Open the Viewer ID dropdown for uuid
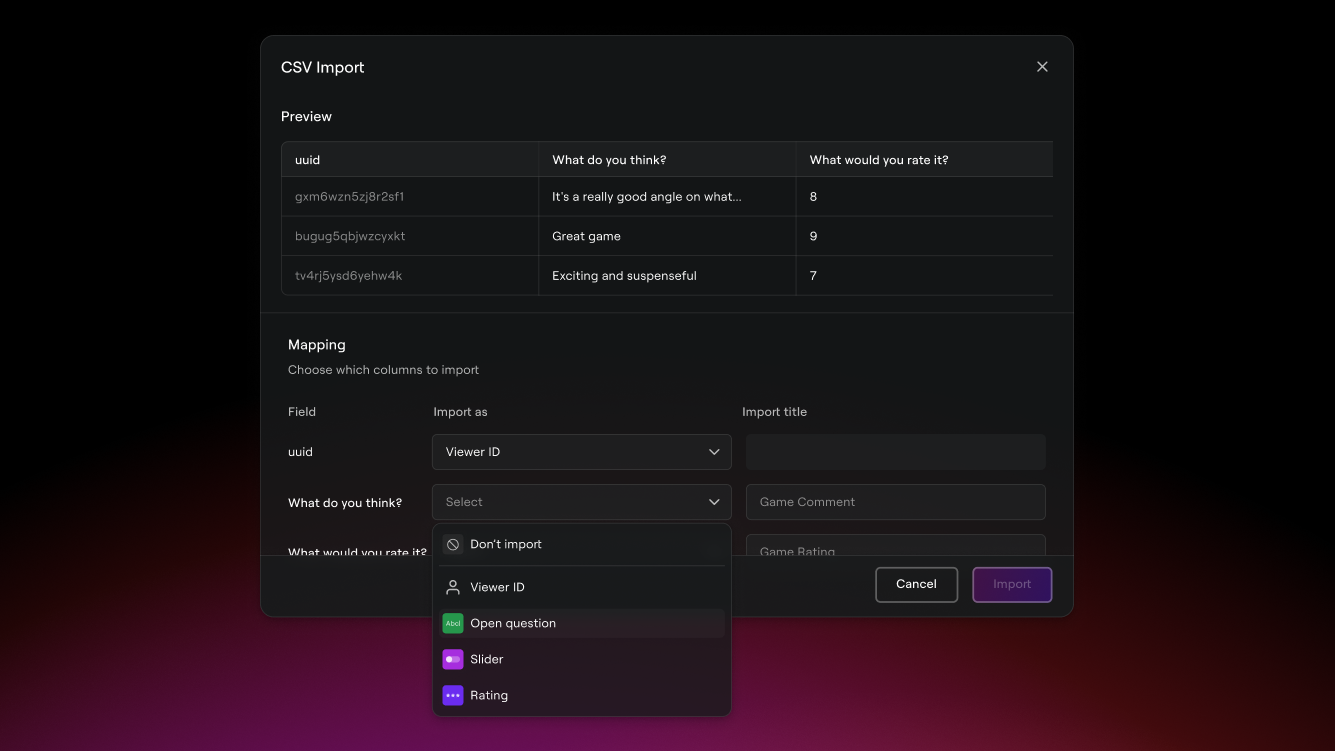Image resolution: width=1335 pixels, height=751 pixels. pyautogui.click(x=581, y=452)
